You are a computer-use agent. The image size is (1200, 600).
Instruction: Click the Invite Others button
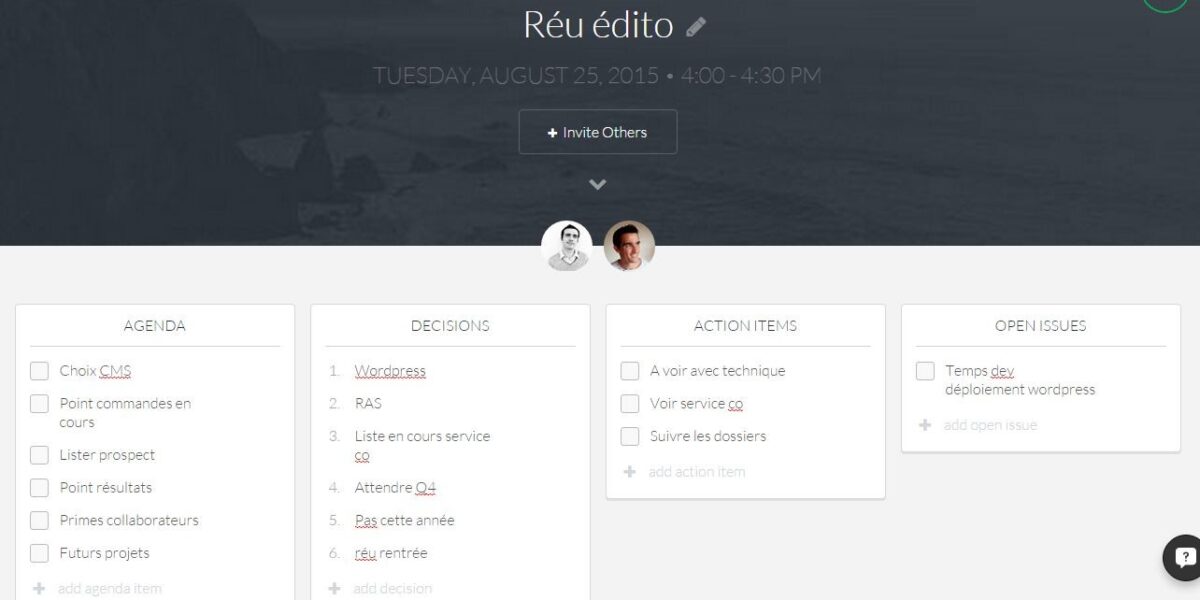[x=598, y=132]
